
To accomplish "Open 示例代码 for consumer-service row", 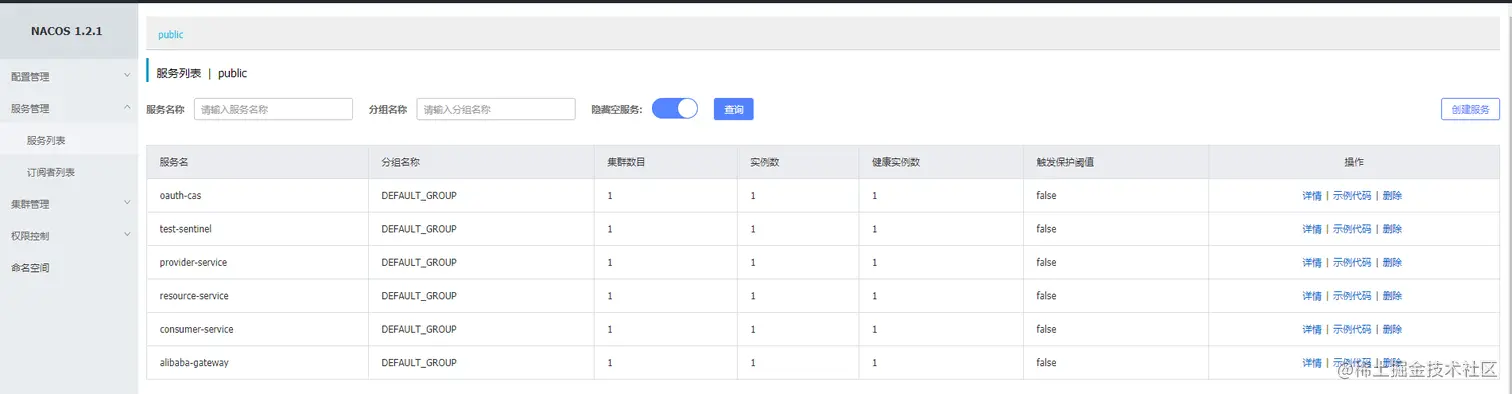I will (1352, 329).
